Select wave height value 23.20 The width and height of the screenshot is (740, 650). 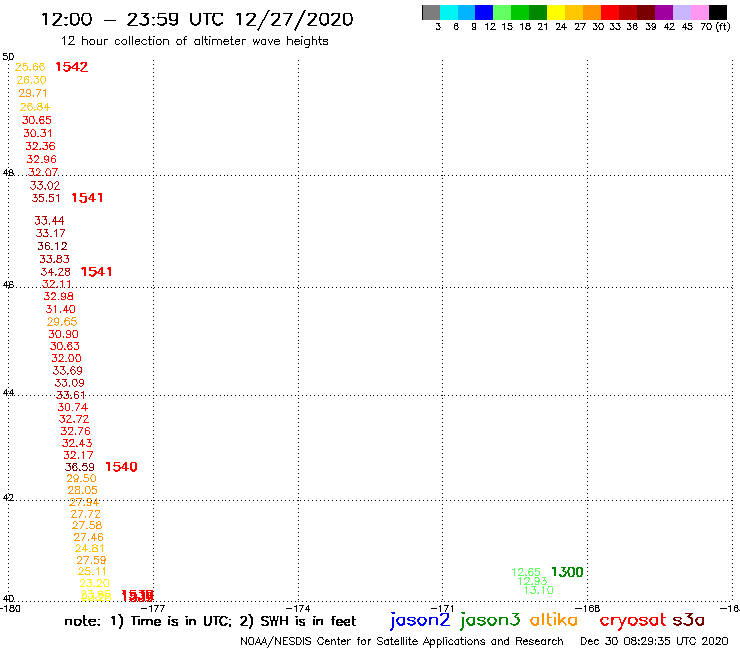94,583
